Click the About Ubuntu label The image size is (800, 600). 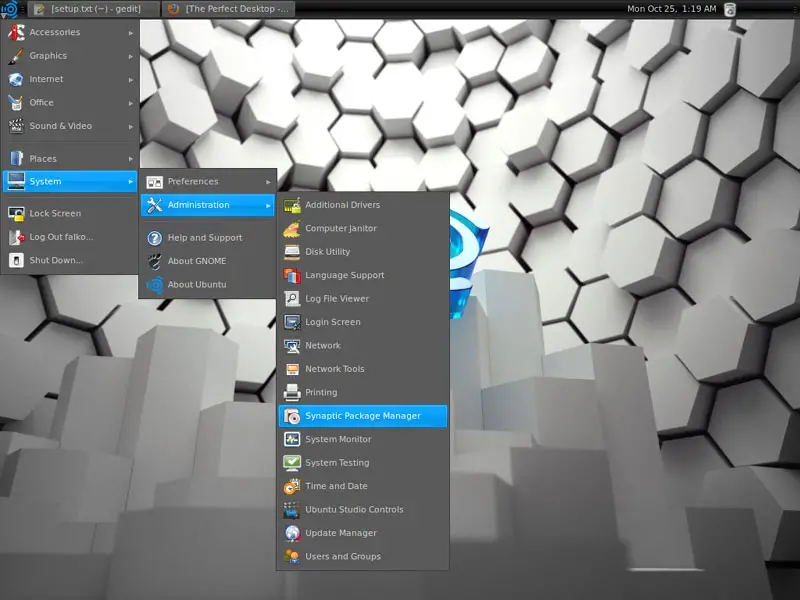[x=197, y=285]
